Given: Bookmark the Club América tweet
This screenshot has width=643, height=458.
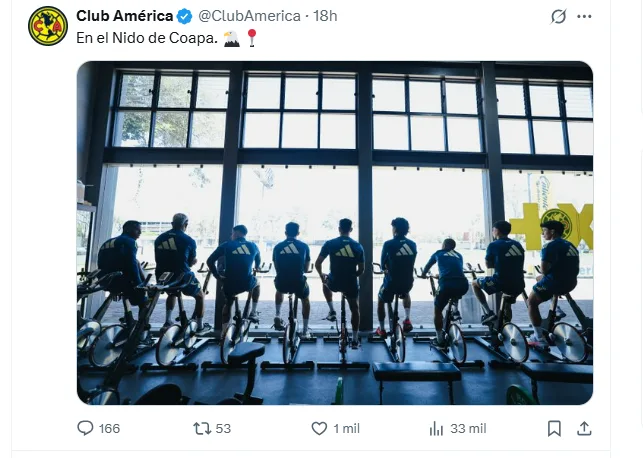Looking at the screenshot, I should tap(554, 428).
